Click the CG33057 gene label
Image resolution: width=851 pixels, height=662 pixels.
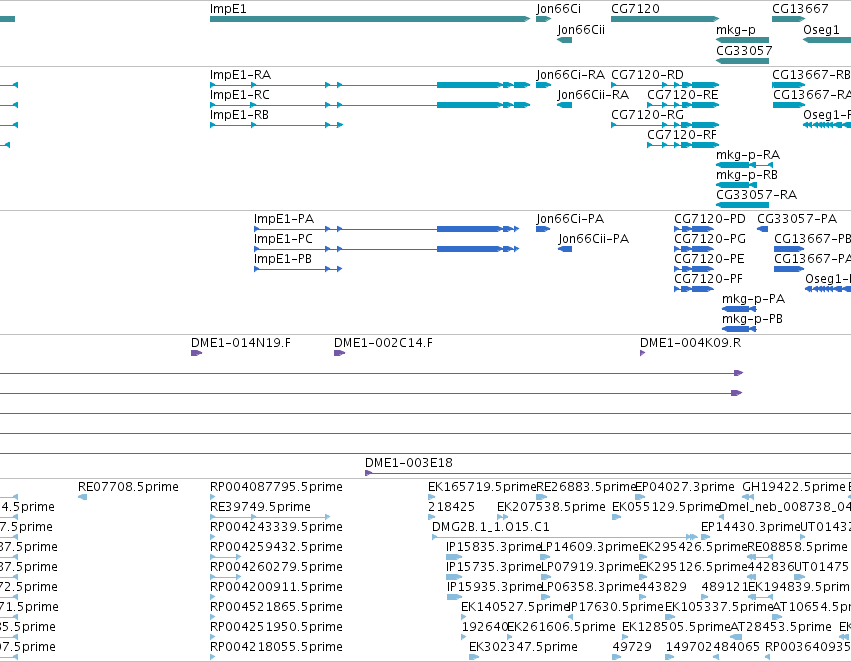coord(744,50)
